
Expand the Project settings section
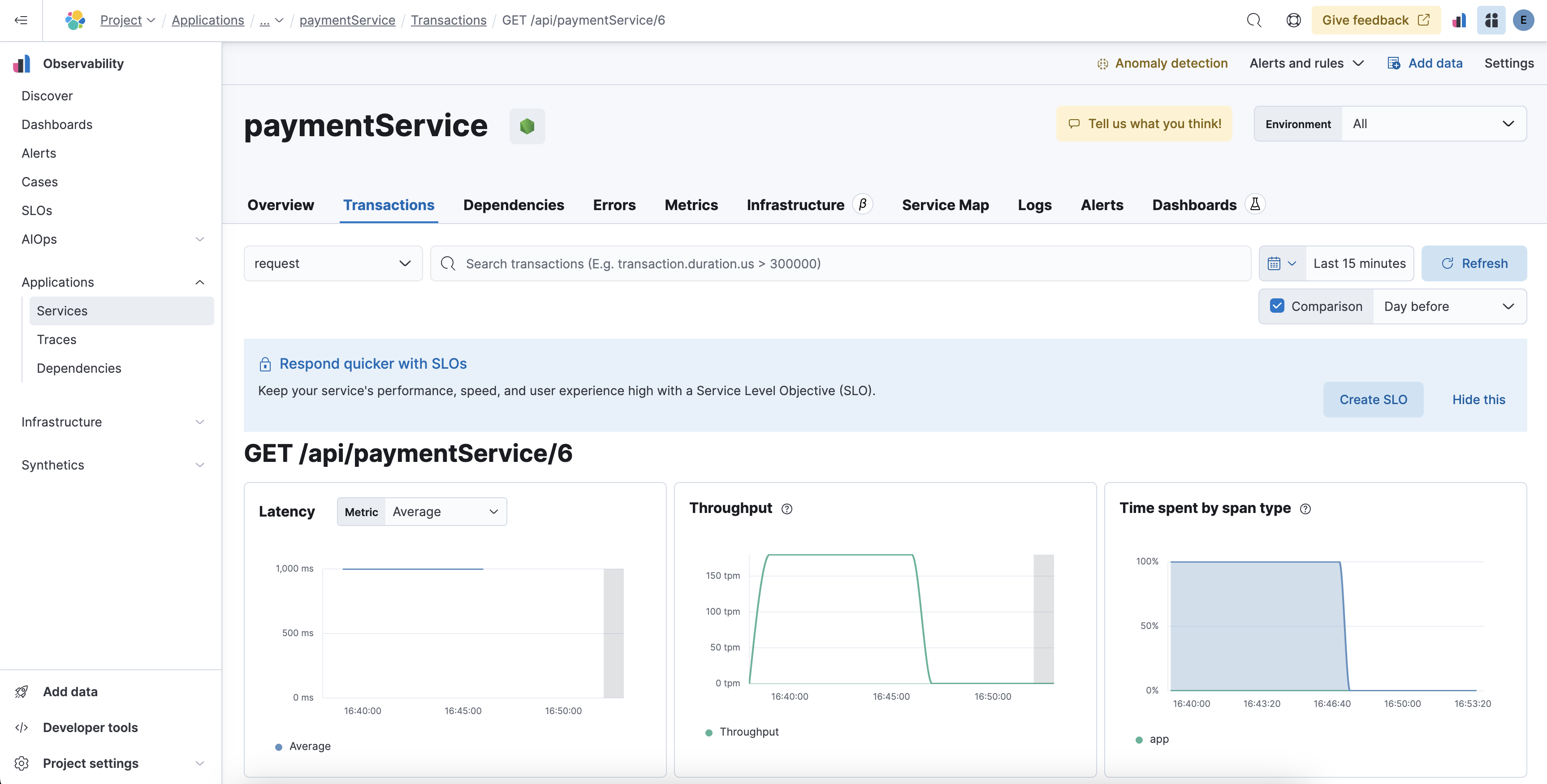(200, 763)
